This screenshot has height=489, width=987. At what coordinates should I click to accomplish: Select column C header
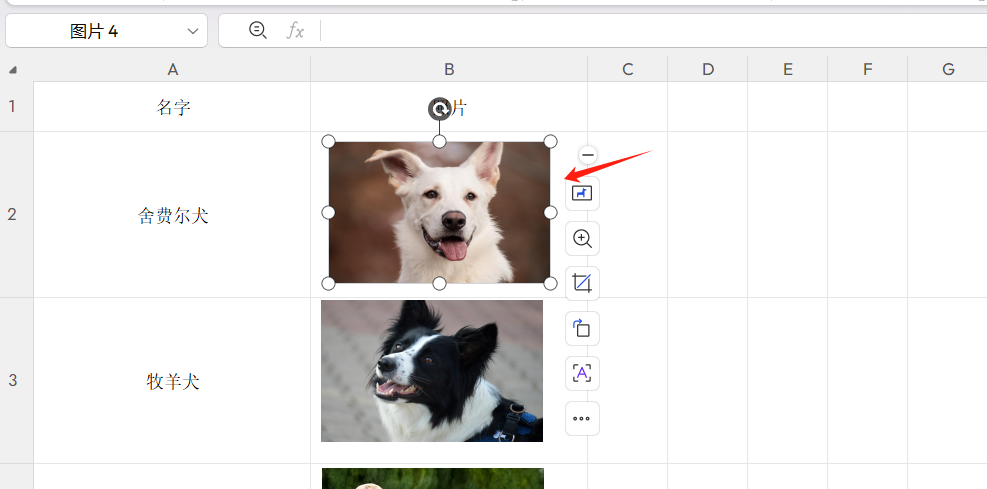pos(627,69)
